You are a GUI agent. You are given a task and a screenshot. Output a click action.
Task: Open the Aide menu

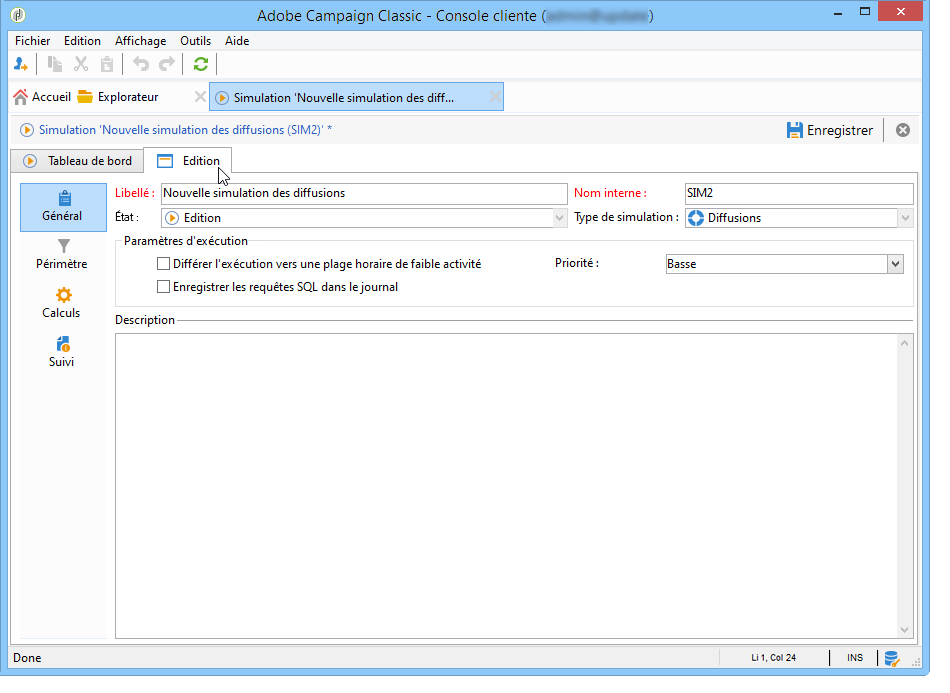click(237, 41)
